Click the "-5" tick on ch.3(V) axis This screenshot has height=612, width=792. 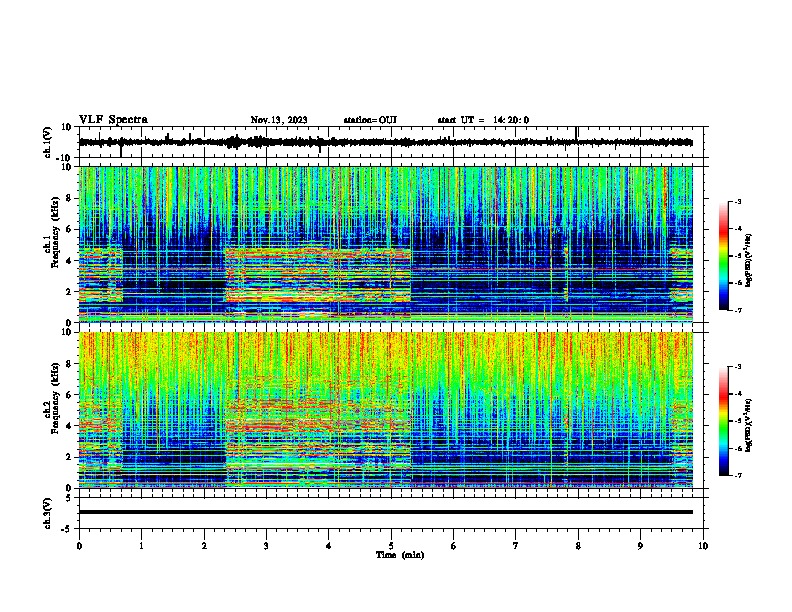coord(67,529)
